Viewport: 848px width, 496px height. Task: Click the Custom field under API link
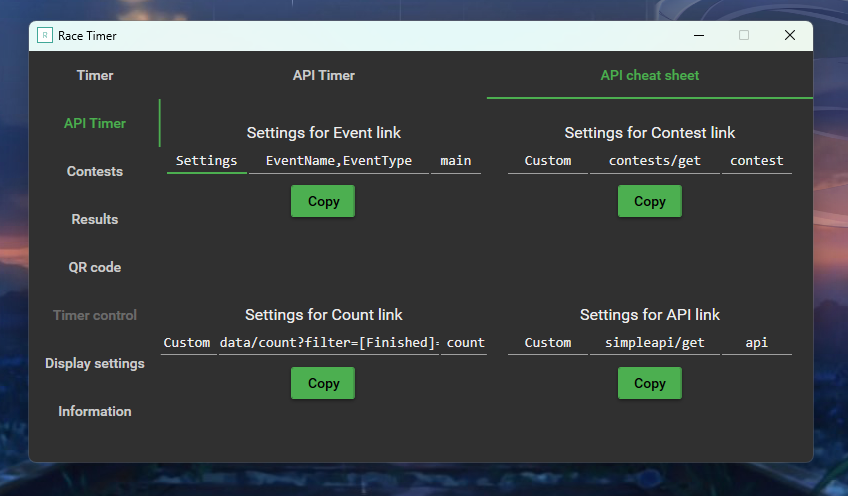coord(548,343)
